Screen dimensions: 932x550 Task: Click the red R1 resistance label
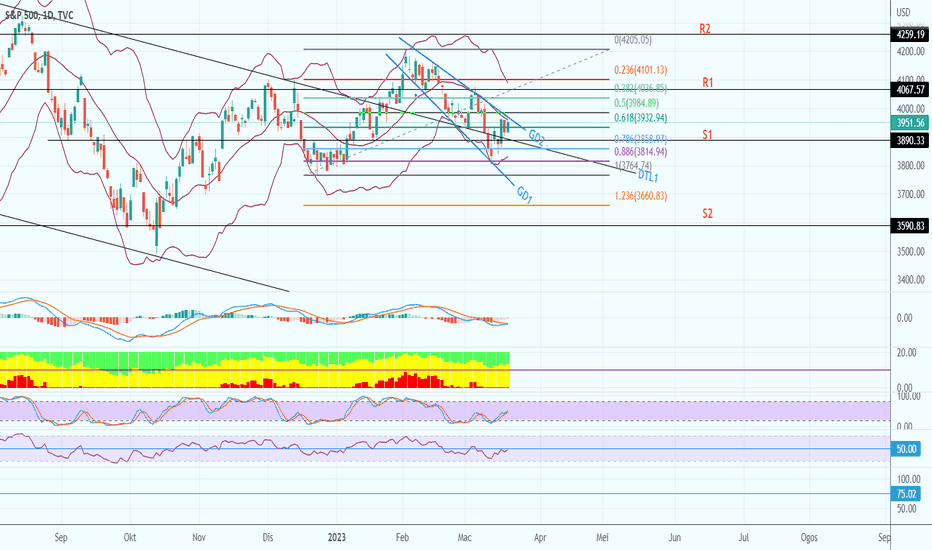point(707,83)
